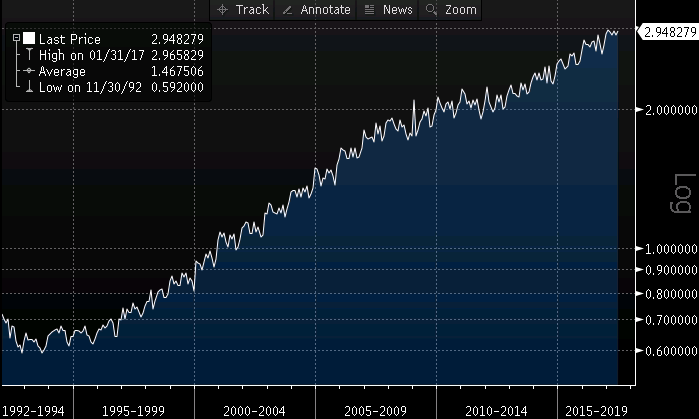Click the Average marker icon in legend
Viewport: 699px width, 419px height.
[29, 70]
